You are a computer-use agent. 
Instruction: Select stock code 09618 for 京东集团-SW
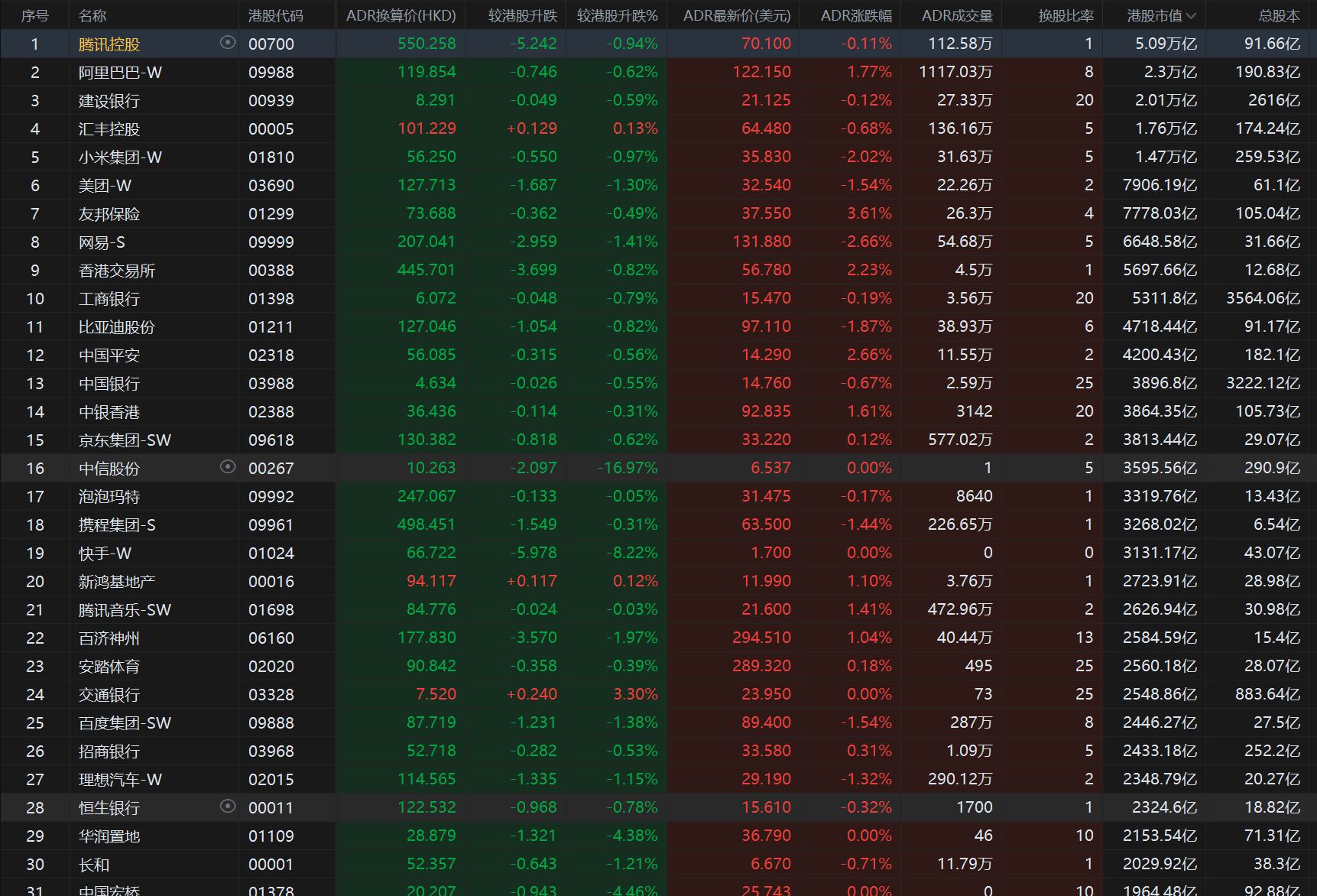pos(271,440)
